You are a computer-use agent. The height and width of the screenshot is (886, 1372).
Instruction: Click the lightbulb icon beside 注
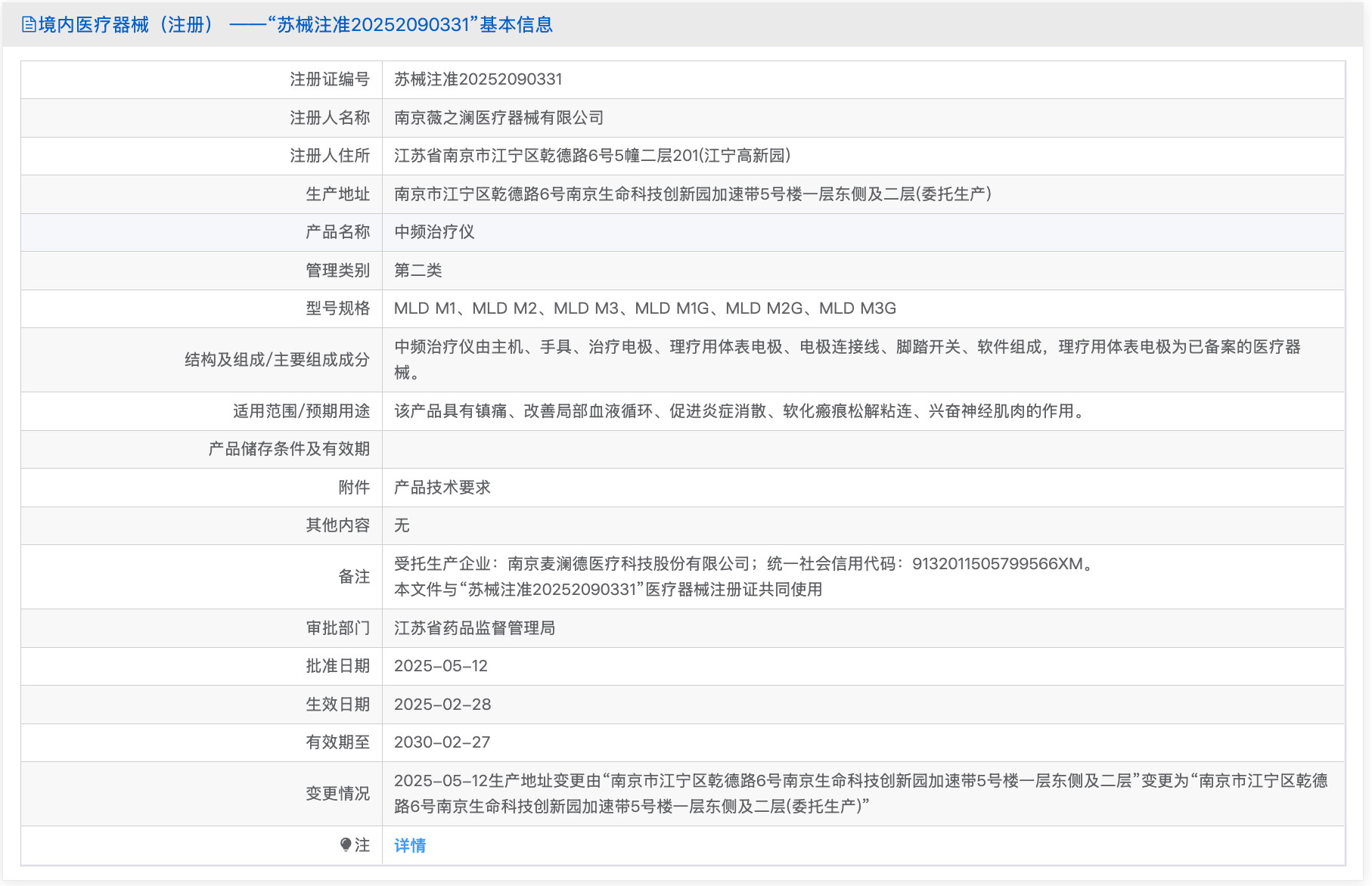coord(346,845)
